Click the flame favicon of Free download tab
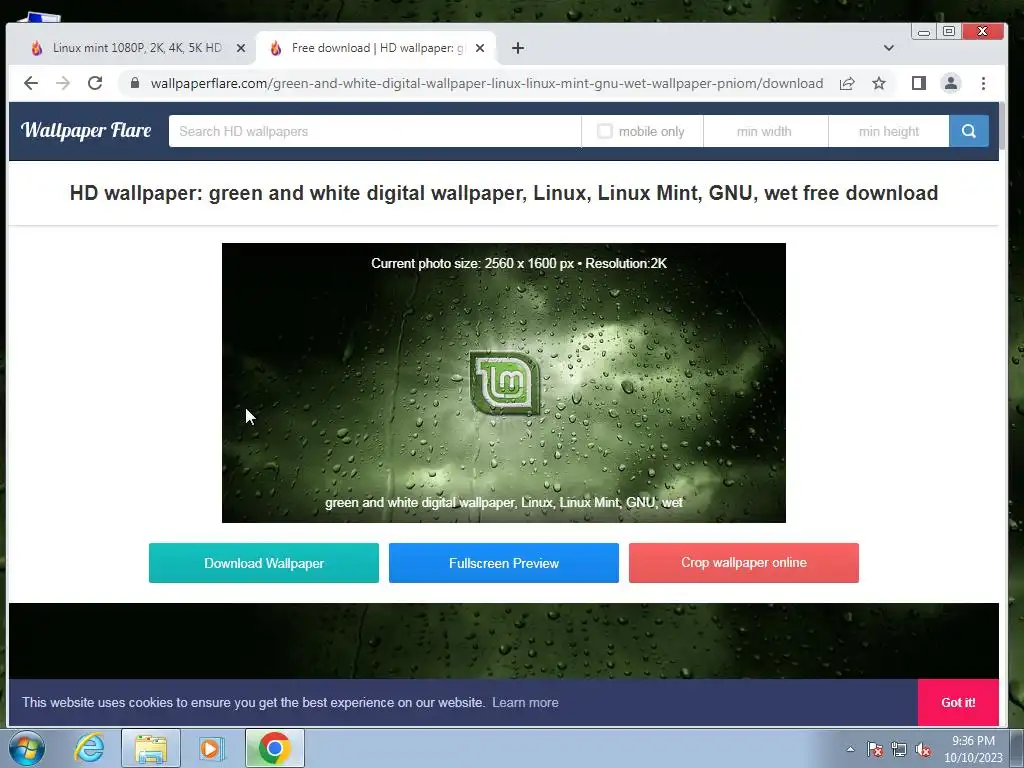 (276, 48)
